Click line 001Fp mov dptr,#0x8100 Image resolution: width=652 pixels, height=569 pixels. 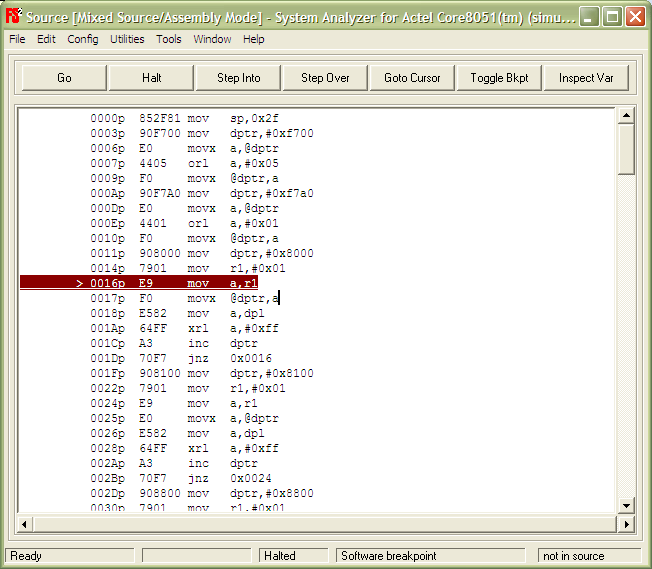(x=202, y=373)
